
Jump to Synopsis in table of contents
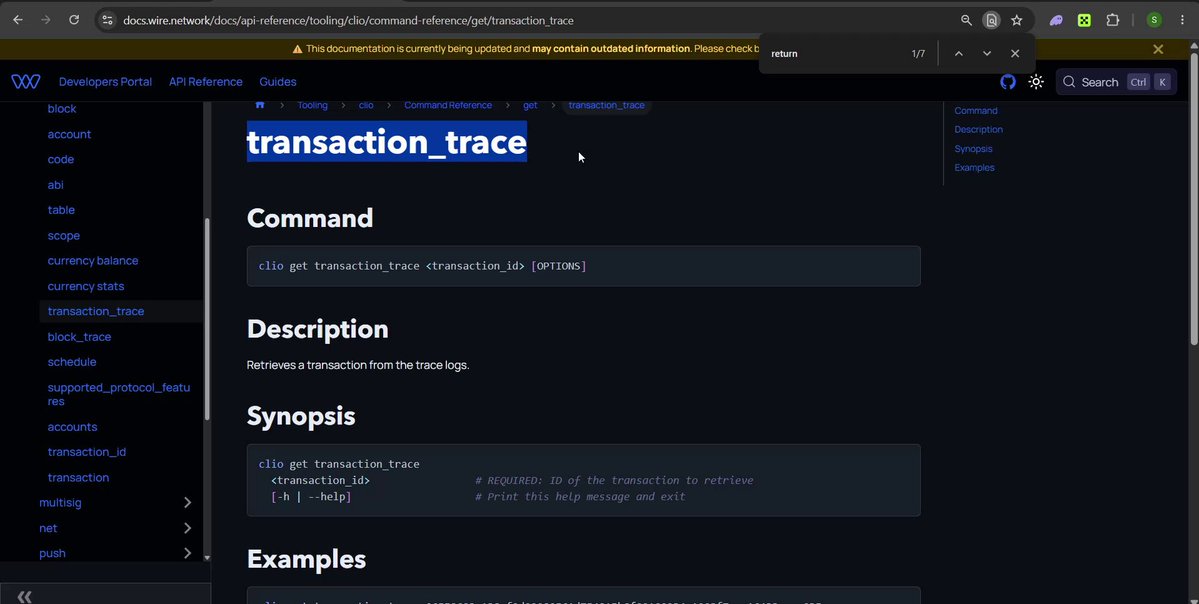(x=973, y=148)
